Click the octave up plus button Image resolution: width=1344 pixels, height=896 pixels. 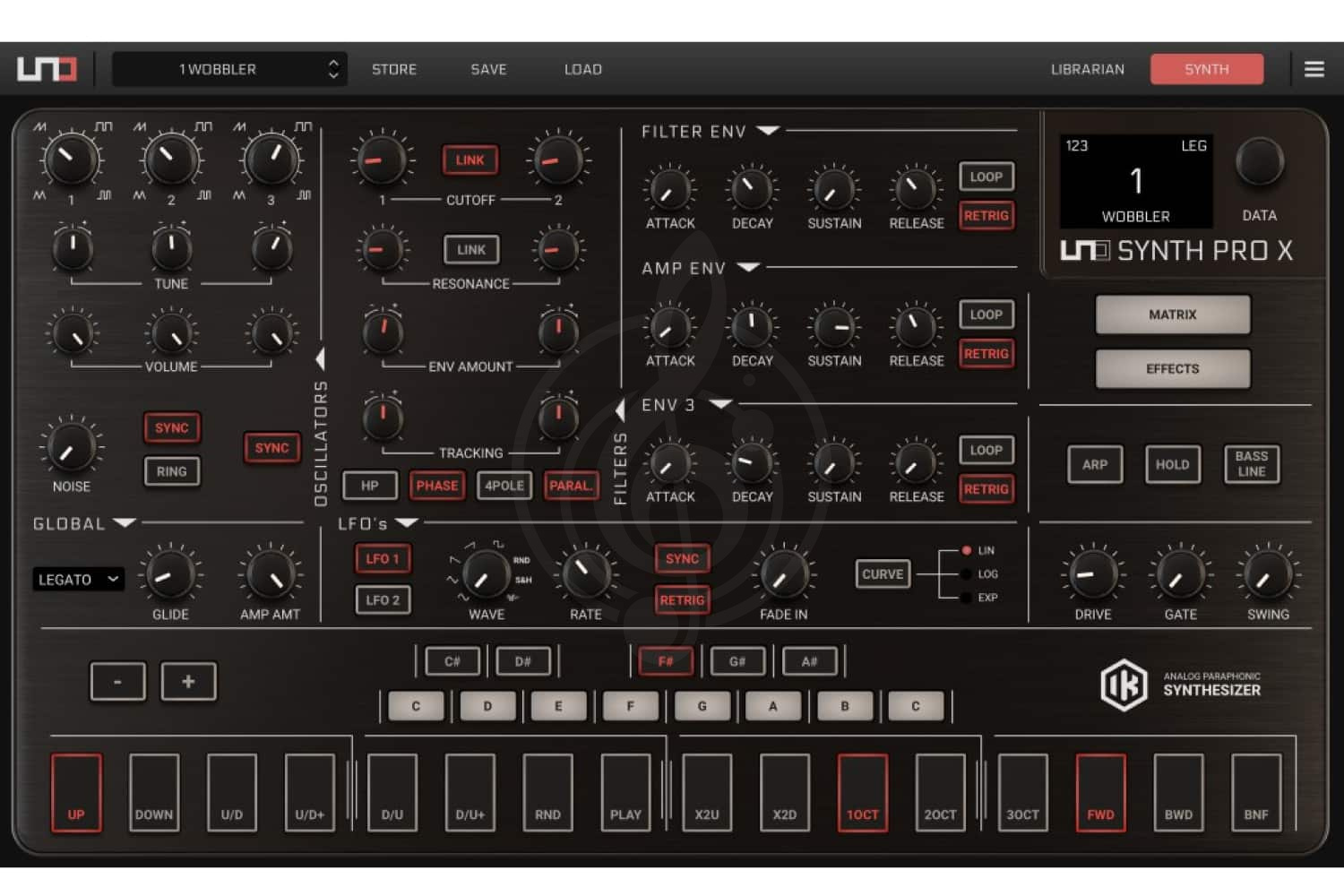click(188, 682)
